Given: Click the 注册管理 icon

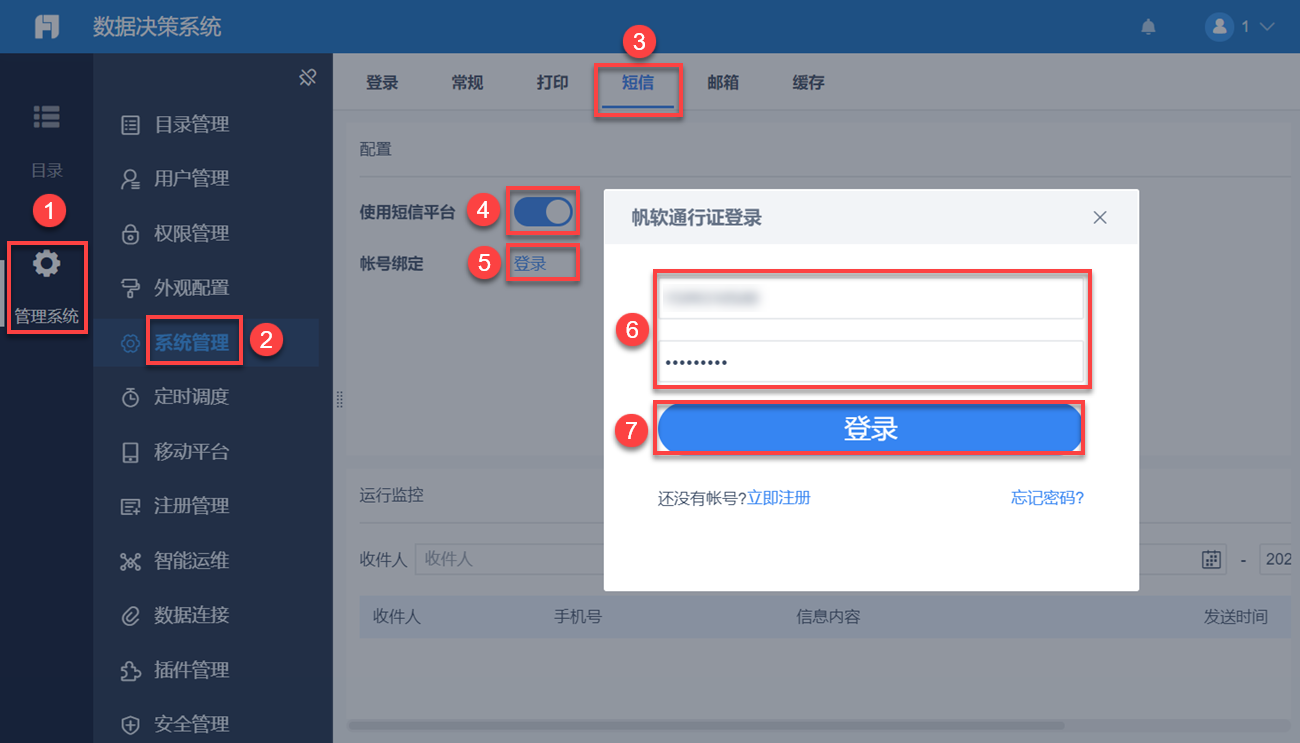Looking at the screenshot, I should pyautogui.click(x=130, y=506).
